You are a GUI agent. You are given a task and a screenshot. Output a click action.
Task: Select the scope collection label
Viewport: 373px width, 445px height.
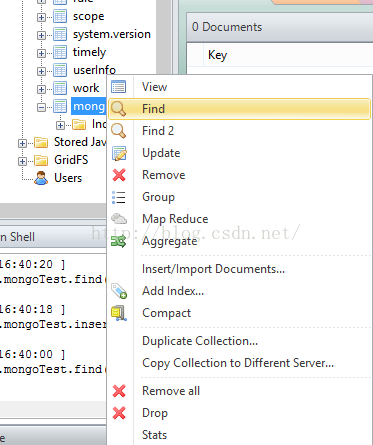tap(89, 16)
